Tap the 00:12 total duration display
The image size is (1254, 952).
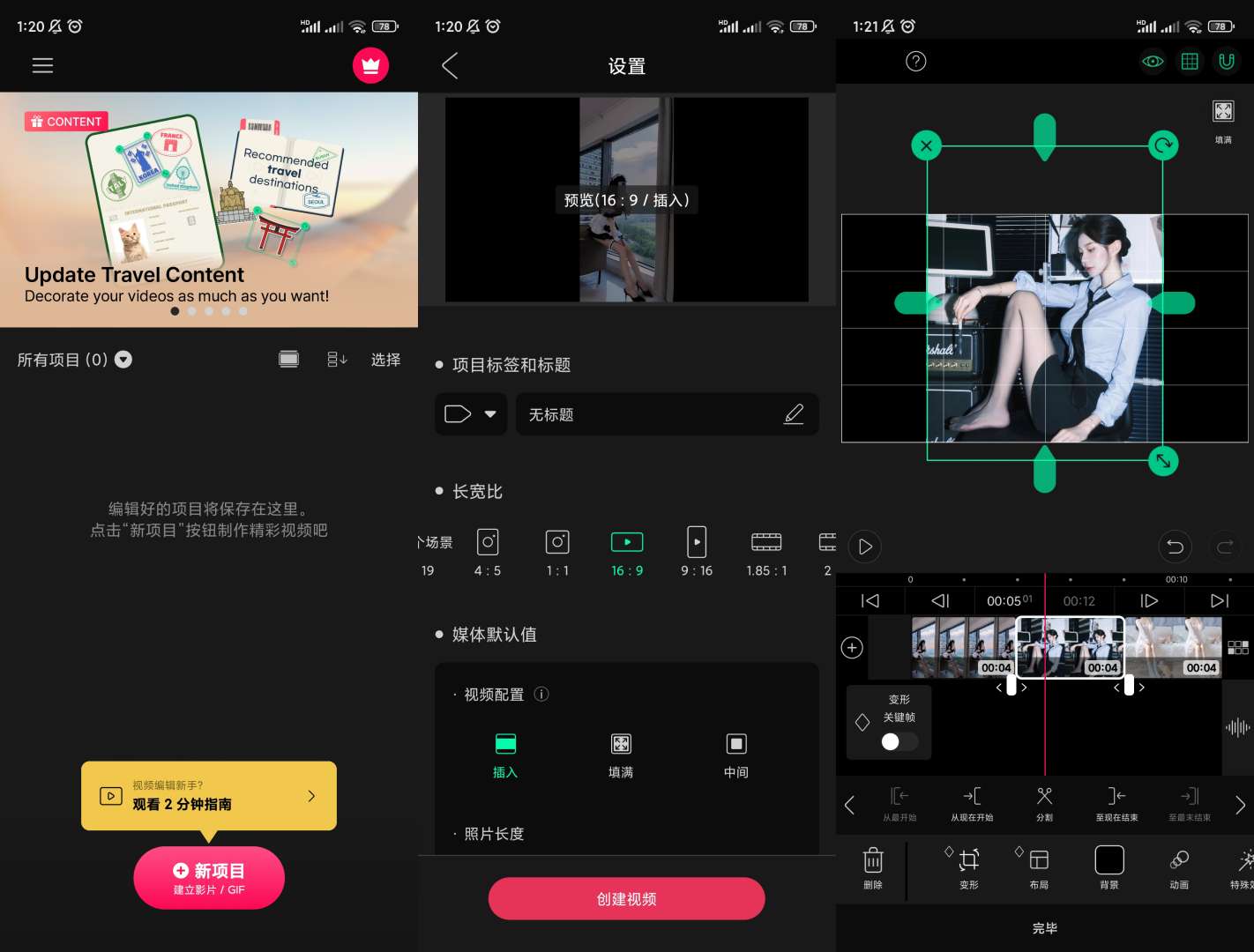coord(1079,601)
